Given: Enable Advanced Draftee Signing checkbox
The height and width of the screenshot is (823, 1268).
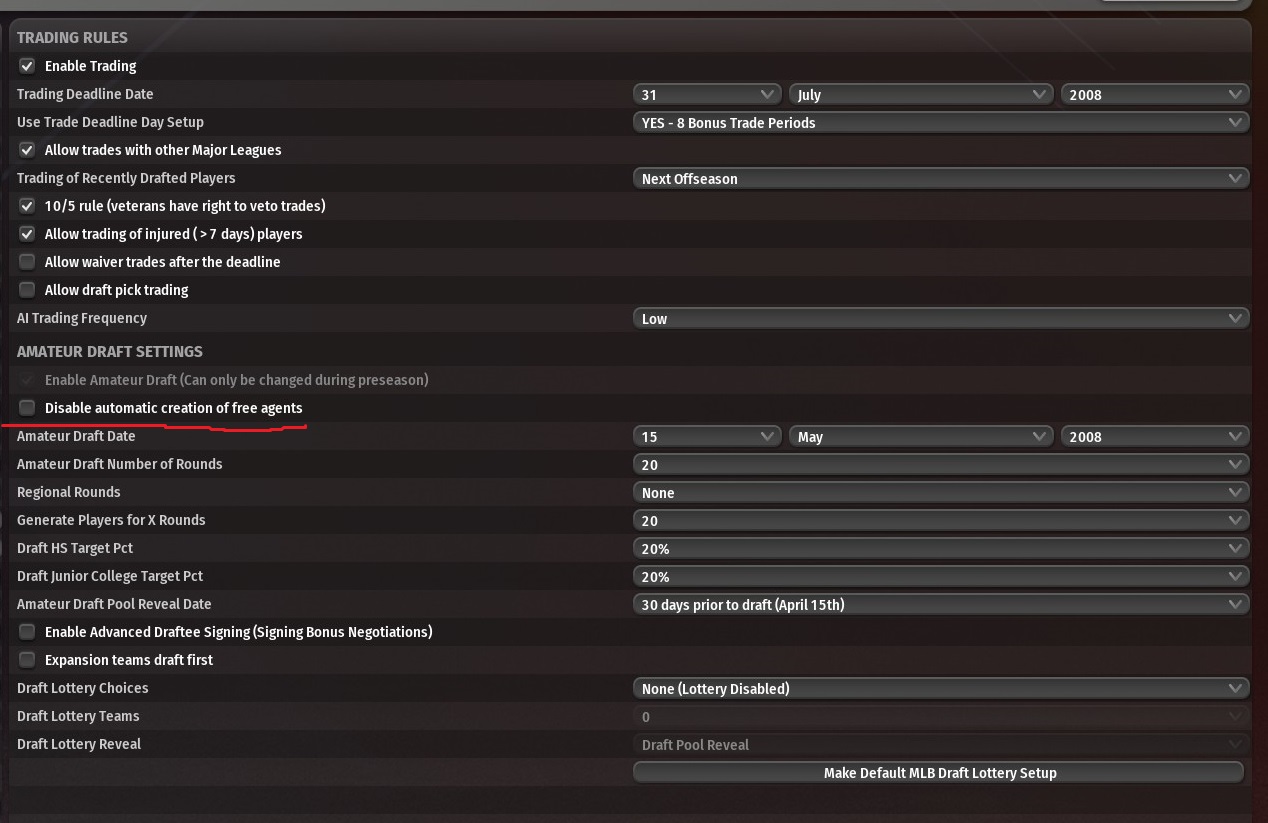Looking at the screenshot, I should pos(27,632).
